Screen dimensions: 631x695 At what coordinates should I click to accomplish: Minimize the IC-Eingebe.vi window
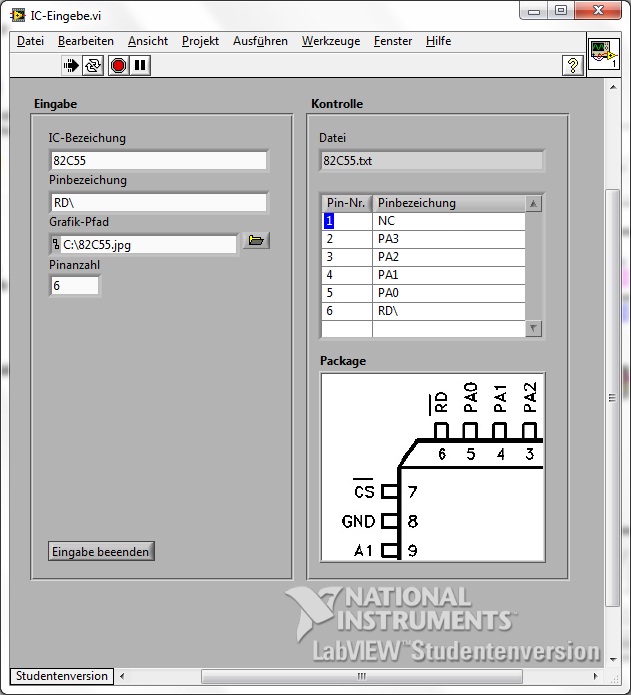coord(534,11)
